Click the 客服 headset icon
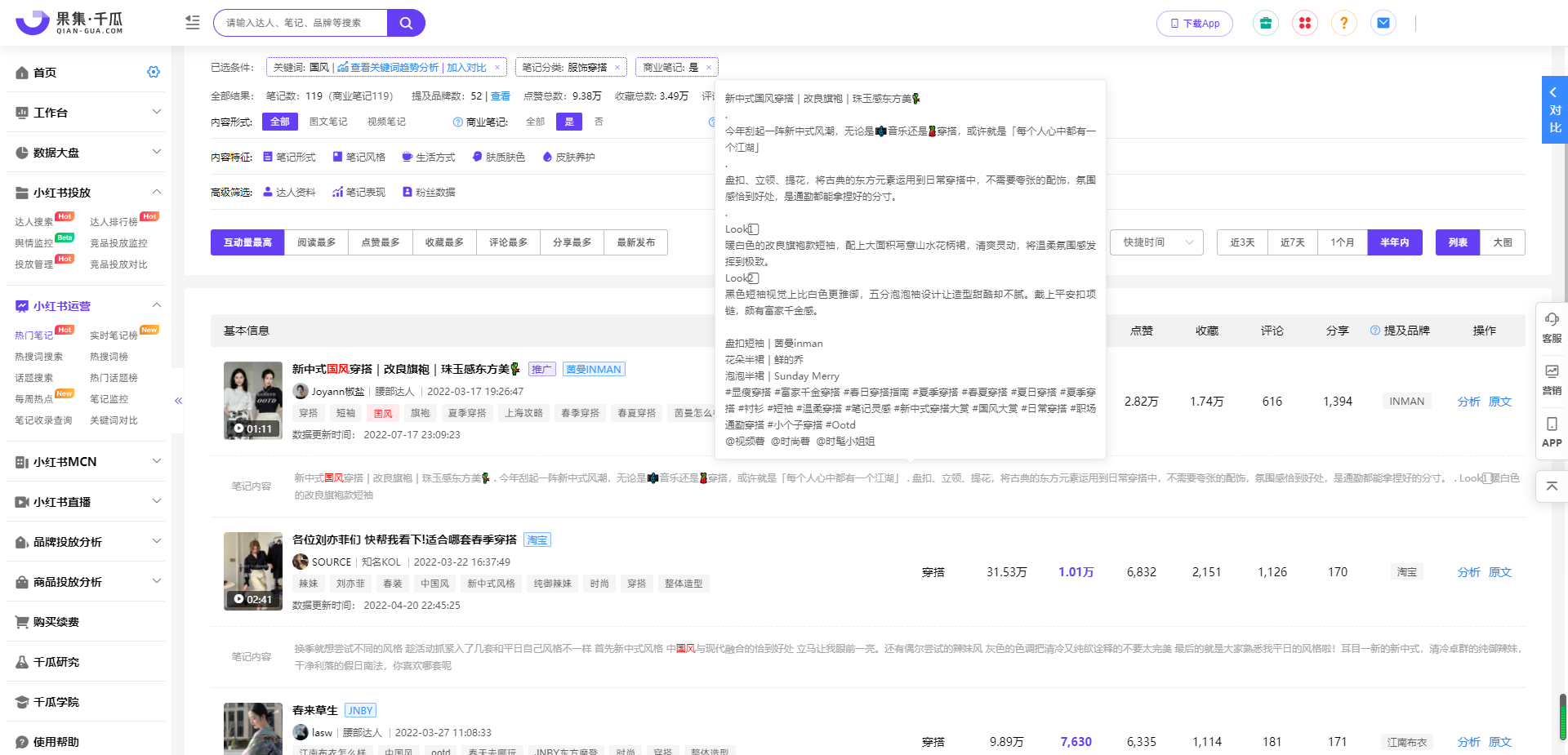The height and width of the screenshot is (755, 1568). tap(1552, 326)
